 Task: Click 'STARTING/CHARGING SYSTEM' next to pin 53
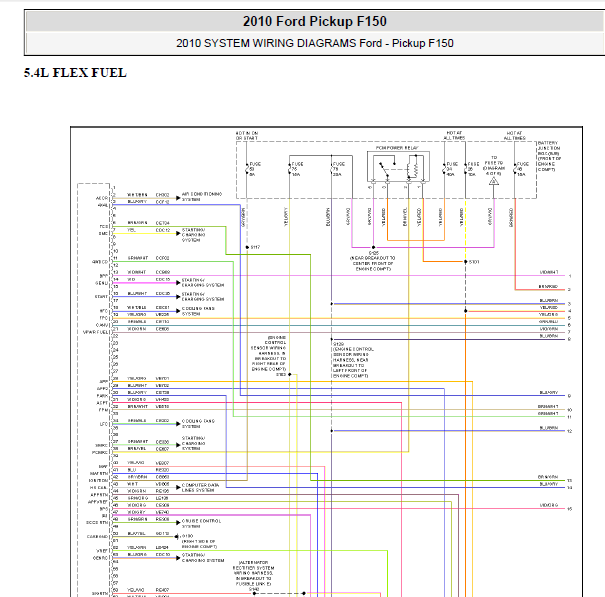pos(203,557)
